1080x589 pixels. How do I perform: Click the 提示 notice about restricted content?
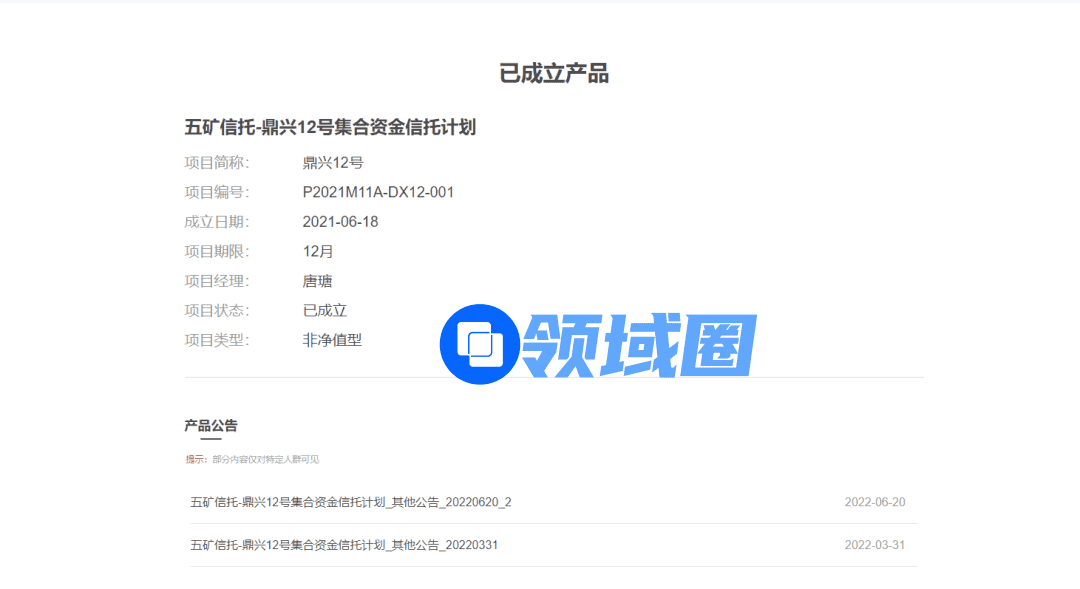click(252, 460)
